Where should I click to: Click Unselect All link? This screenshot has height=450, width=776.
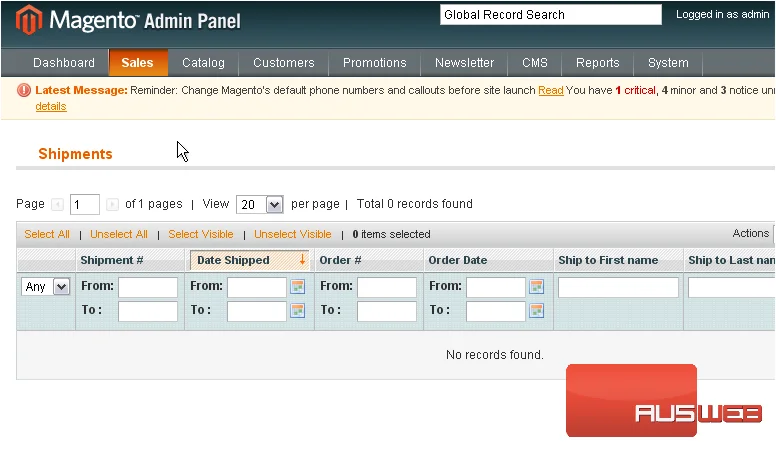[x=119, y=234]
